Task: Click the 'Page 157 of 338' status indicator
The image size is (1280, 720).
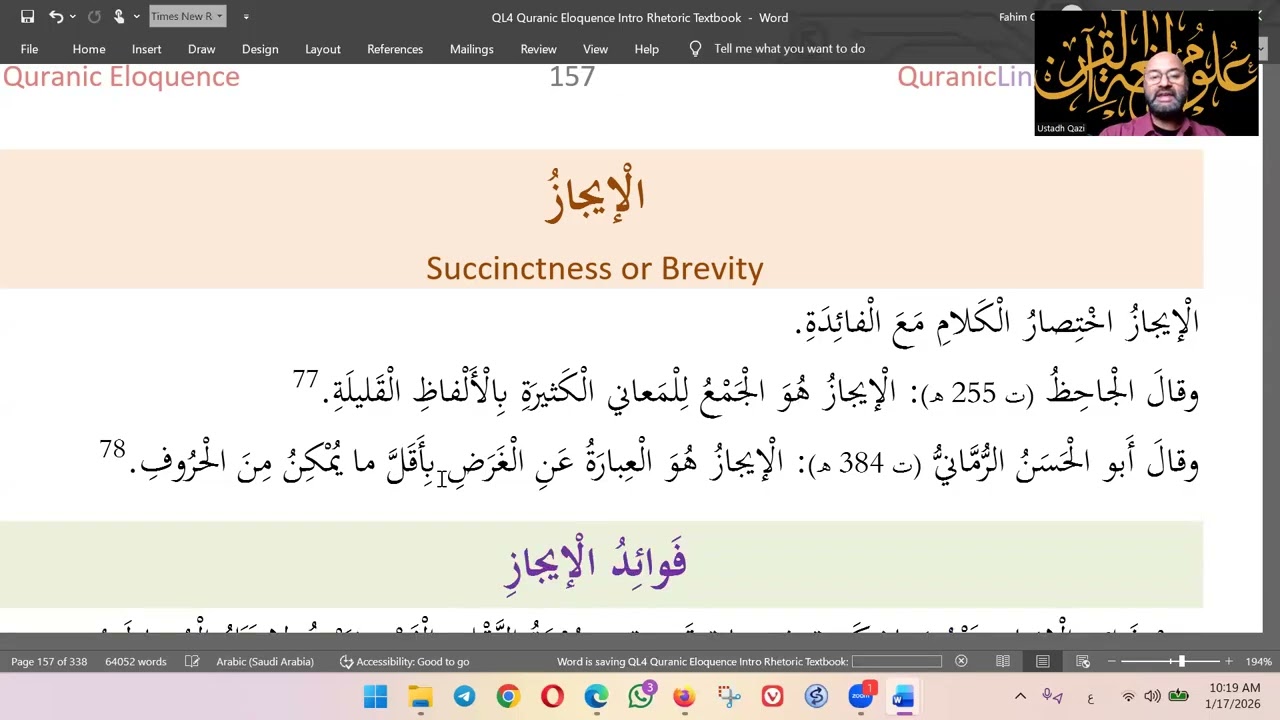Action: 49,661
